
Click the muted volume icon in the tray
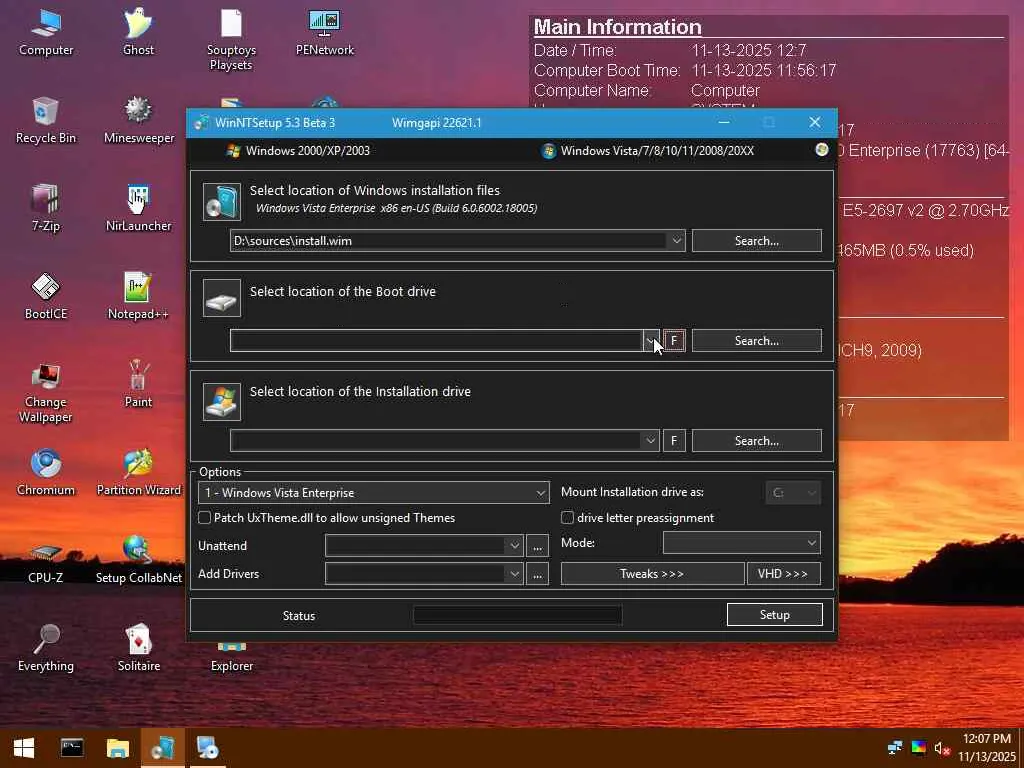click(942, 748)
